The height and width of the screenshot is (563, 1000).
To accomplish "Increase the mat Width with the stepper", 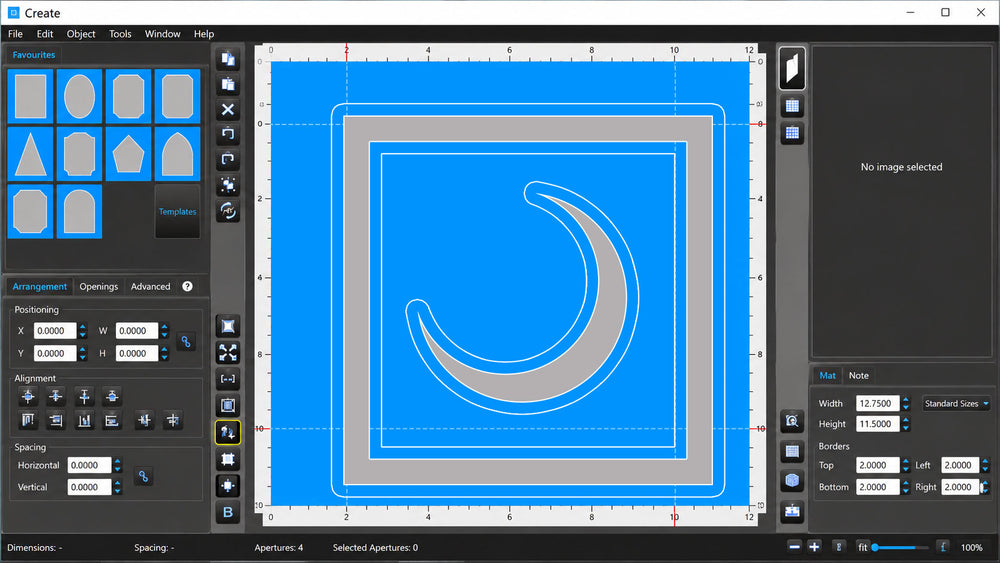I will (x=906, y=400).
